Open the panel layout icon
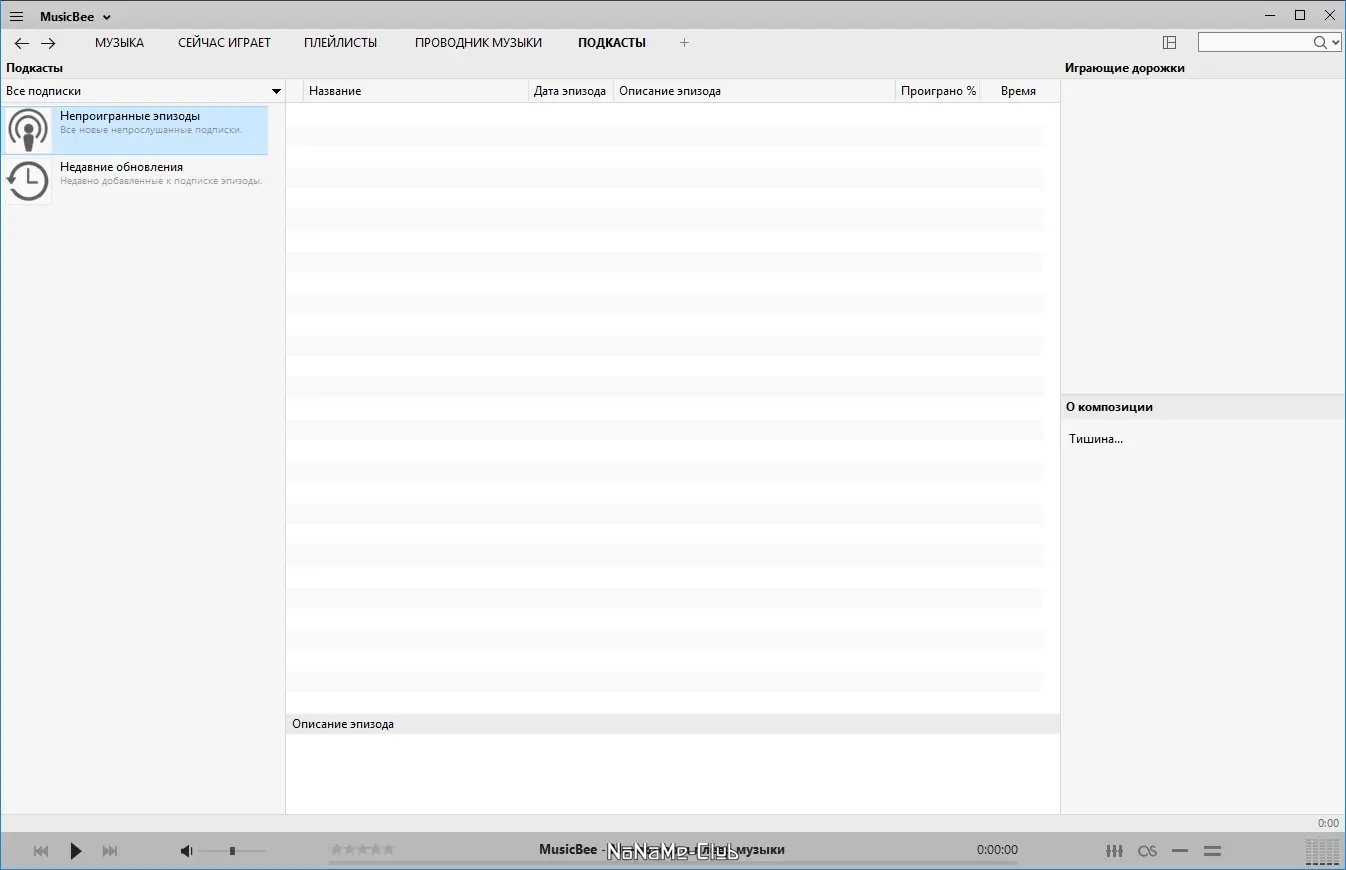 pyautogui.click(x=1170, y=43)
